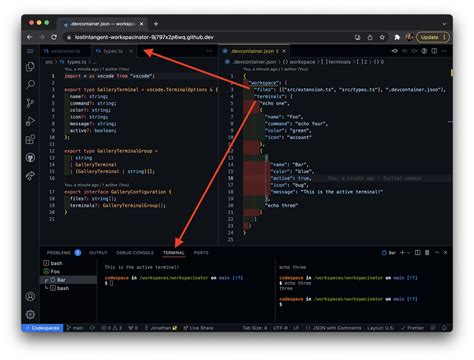Split the terminal panel

click(x=417, y=253)
